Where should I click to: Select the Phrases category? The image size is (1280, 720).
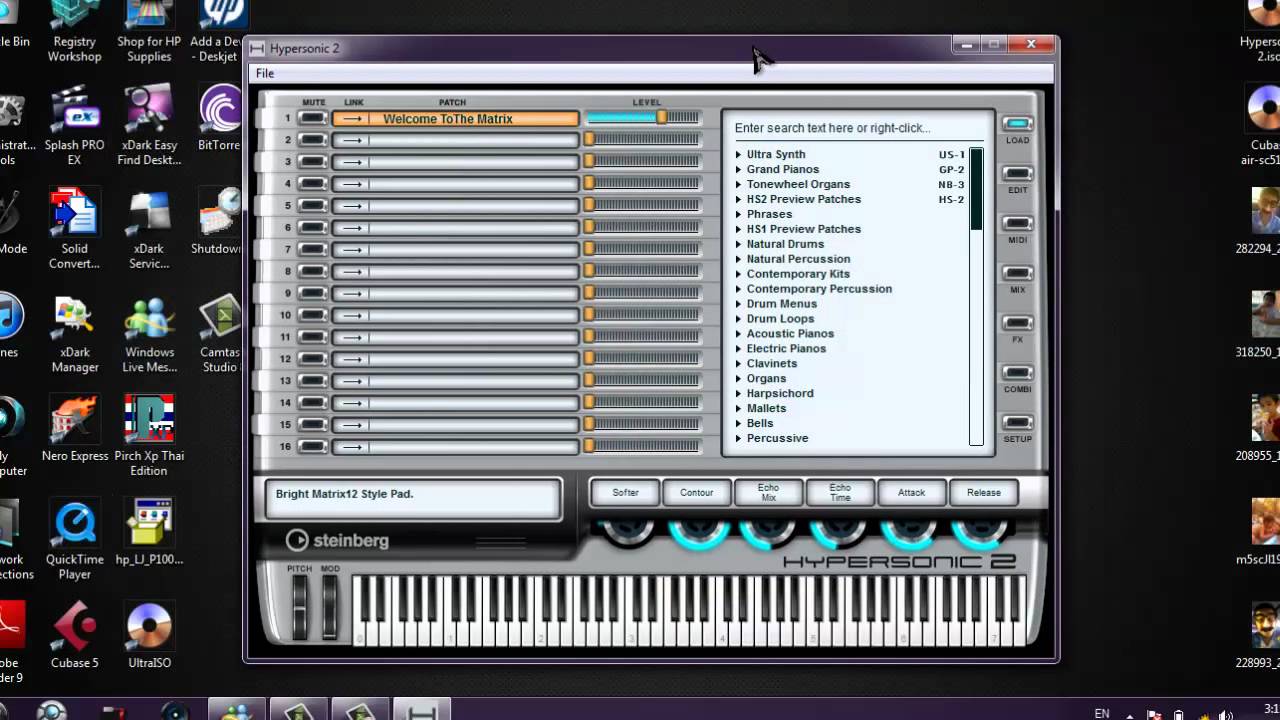coord(769,214)
